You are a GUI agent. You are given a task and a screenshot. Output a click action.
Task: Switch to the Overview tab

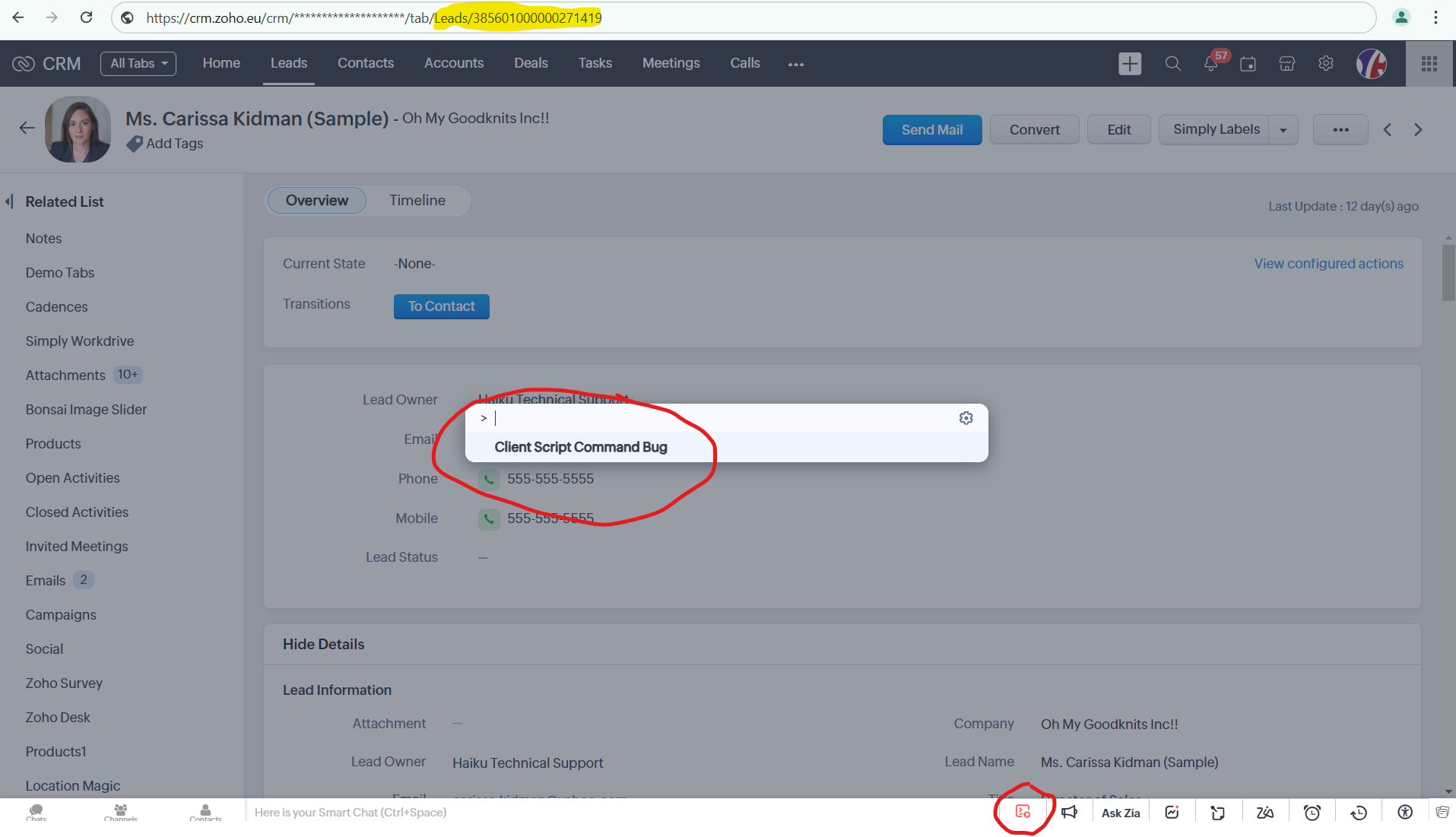[x=317, y=201]
